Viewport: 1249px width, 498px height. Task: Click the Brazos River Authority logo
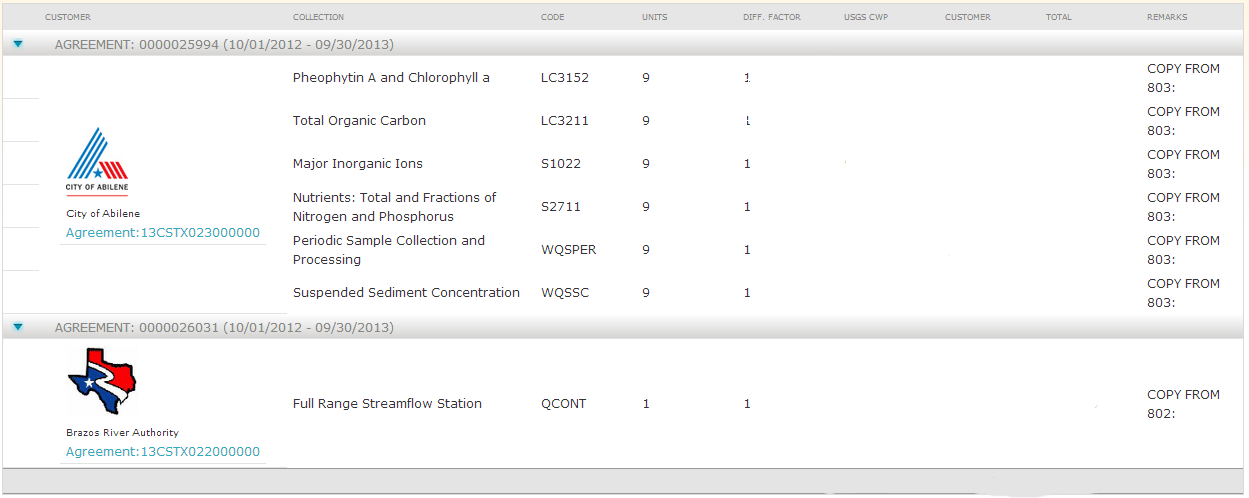pyautogui.click(x=102, y=381)
